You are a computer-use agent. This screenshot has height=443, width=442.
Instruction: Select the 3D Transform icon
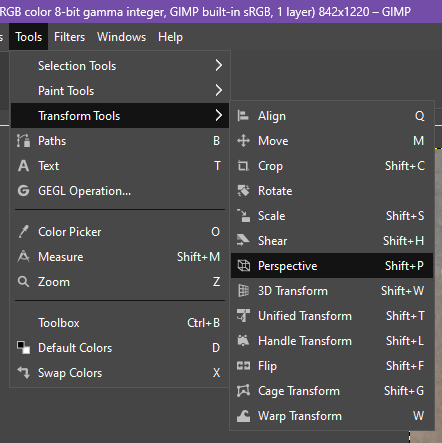(243, 291)
